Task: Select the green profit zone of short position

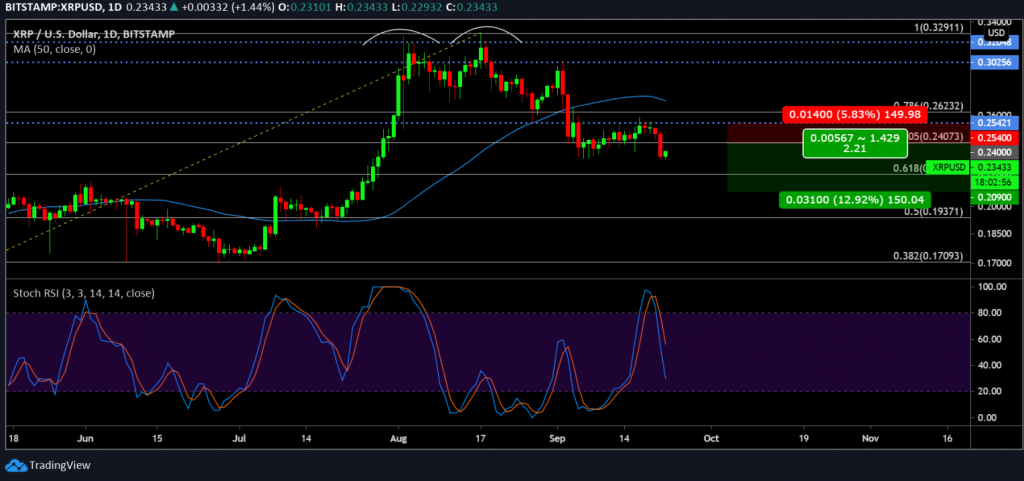Action: 848,168
